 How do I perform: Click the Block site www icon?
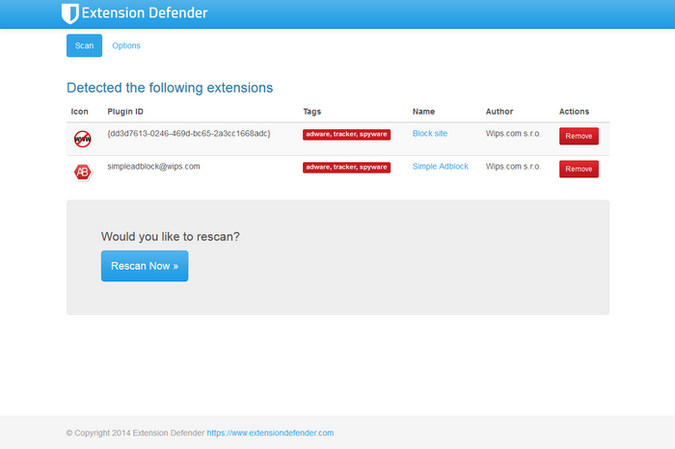click(82, 139)
